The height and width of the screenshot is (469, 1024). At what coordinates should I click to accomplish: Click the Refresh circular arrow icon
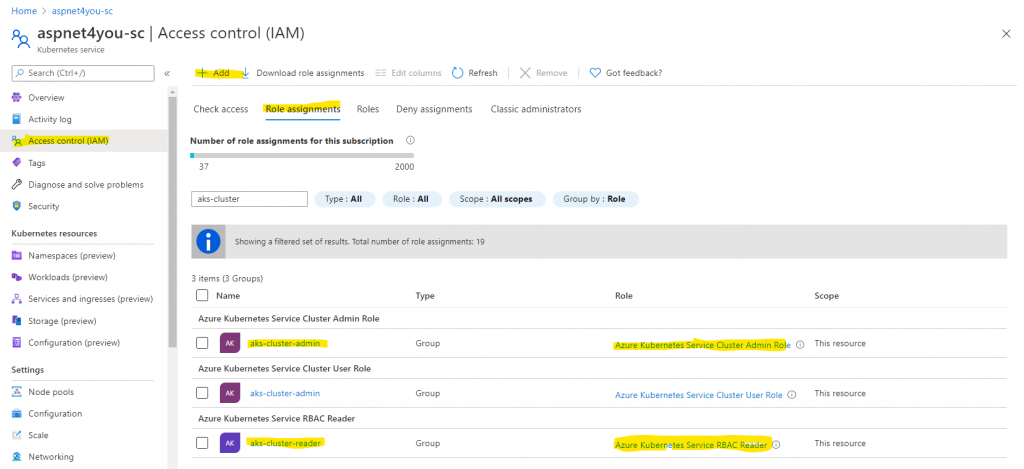click(x=458, y=73)
